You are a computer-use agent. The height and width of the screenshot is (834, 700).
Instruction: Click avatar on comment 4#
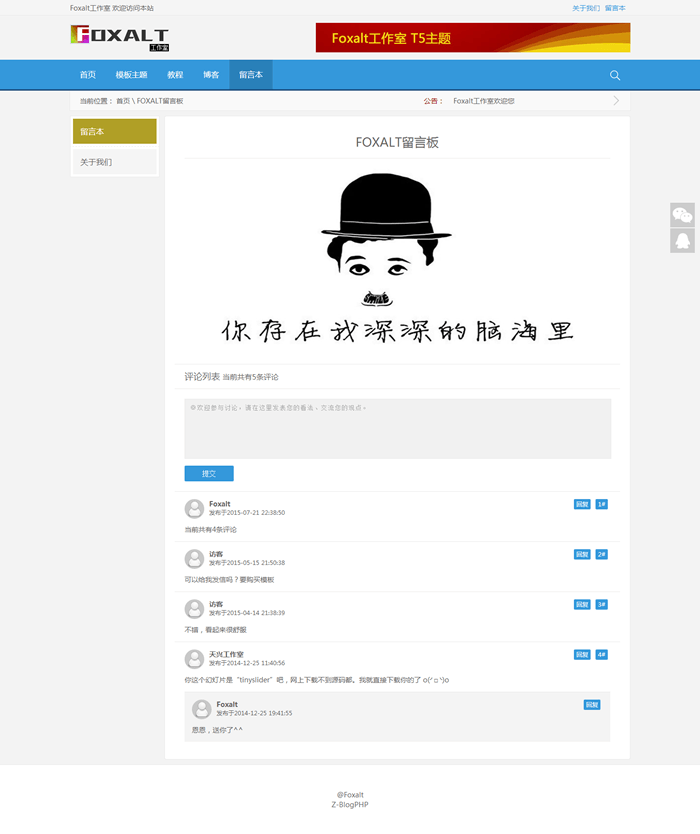point(194,658)
